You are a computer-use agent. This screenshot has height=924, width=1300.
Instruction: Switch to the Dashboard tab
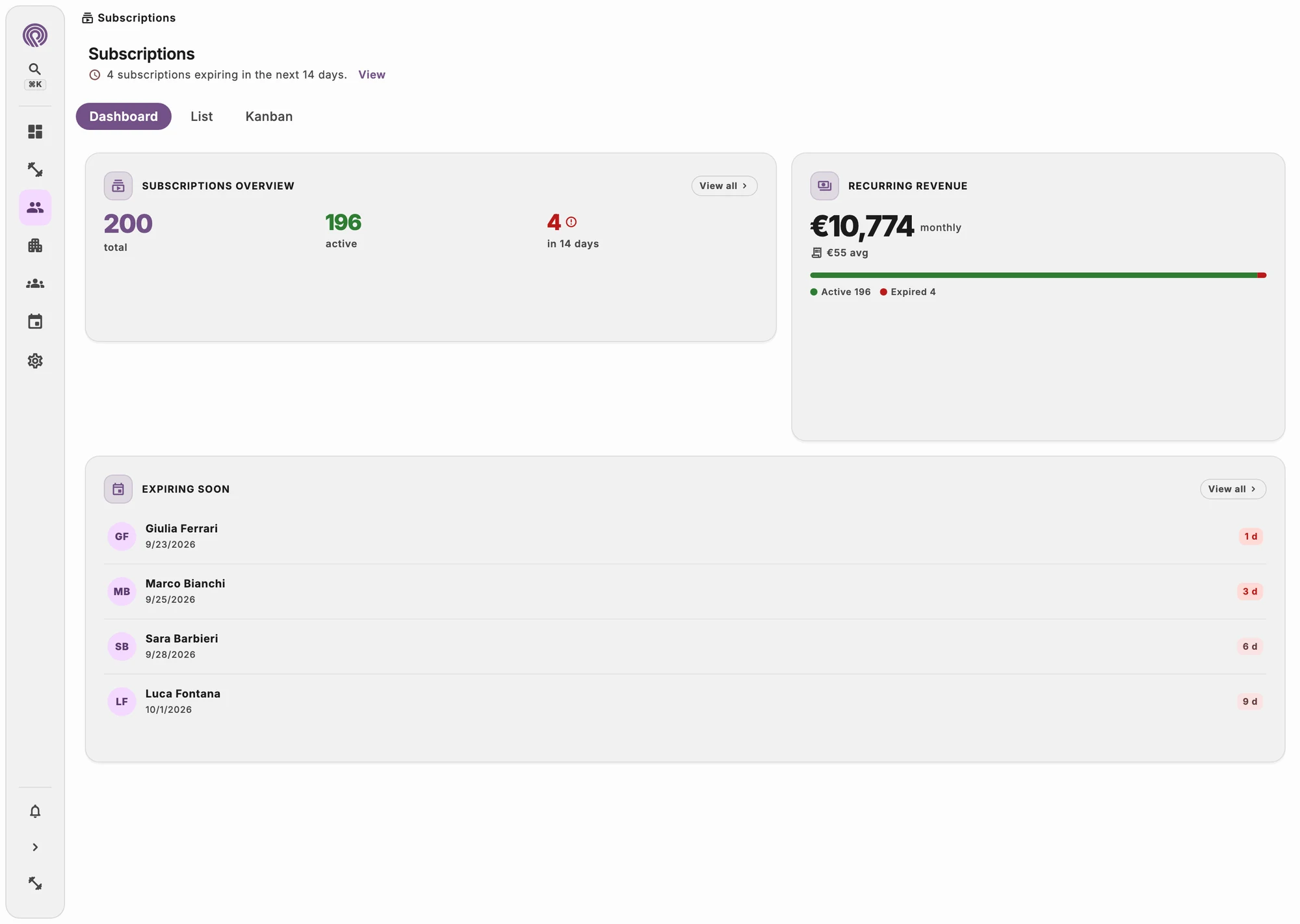(x=123, y=116)
